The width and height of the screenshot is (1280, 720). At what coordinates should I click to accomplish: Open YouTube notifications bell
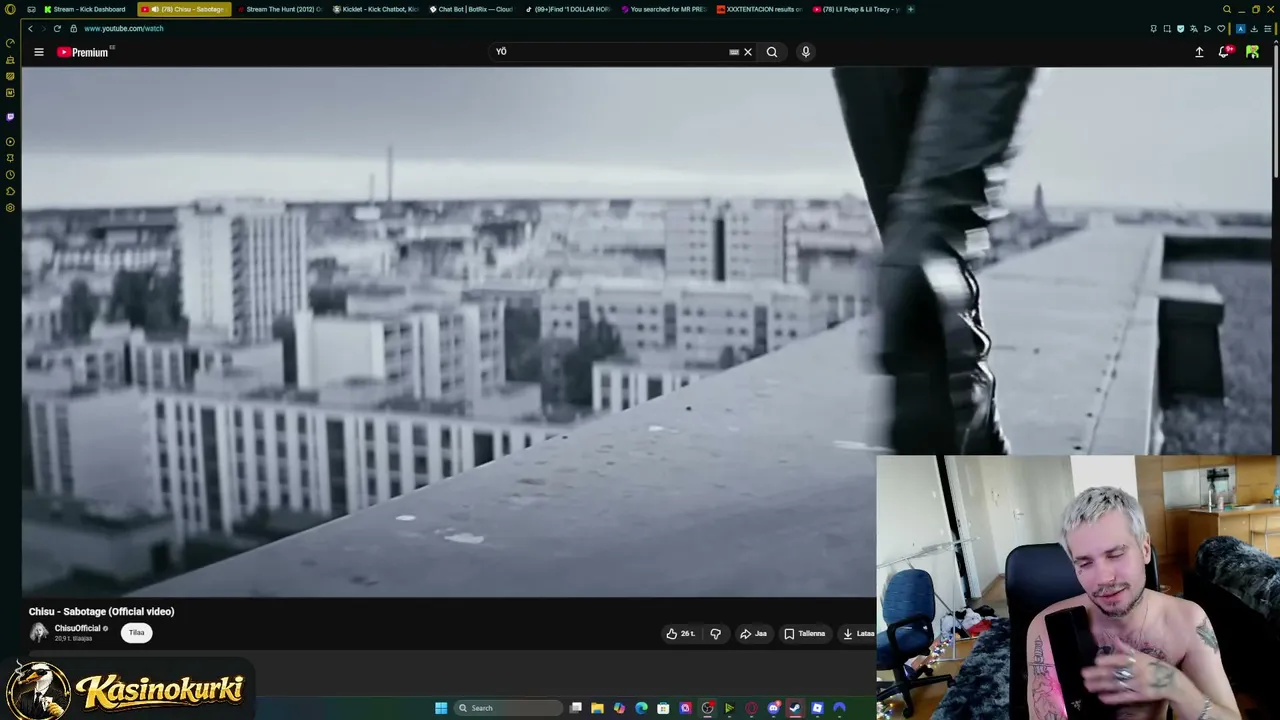(1224, 52)
